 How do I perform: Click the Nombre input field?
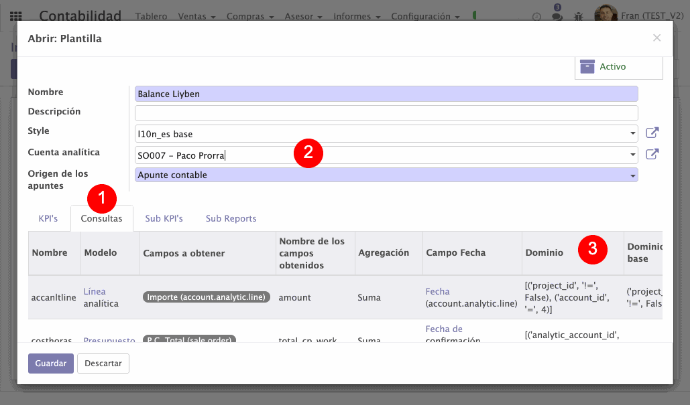pos(386,94)
